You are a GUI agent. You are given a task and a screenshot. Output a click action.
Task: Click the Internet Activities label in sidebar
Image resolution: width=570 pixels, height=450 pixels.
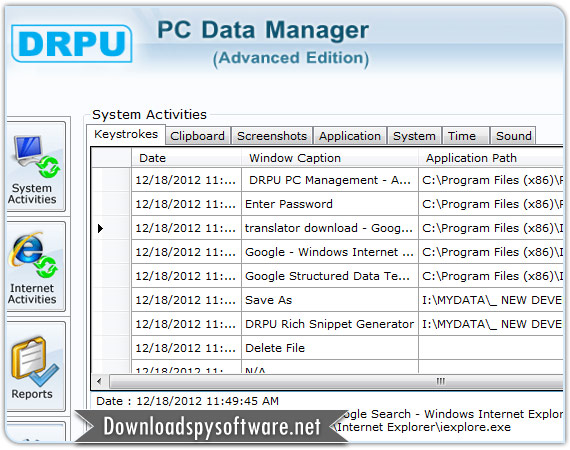[32, 294]
